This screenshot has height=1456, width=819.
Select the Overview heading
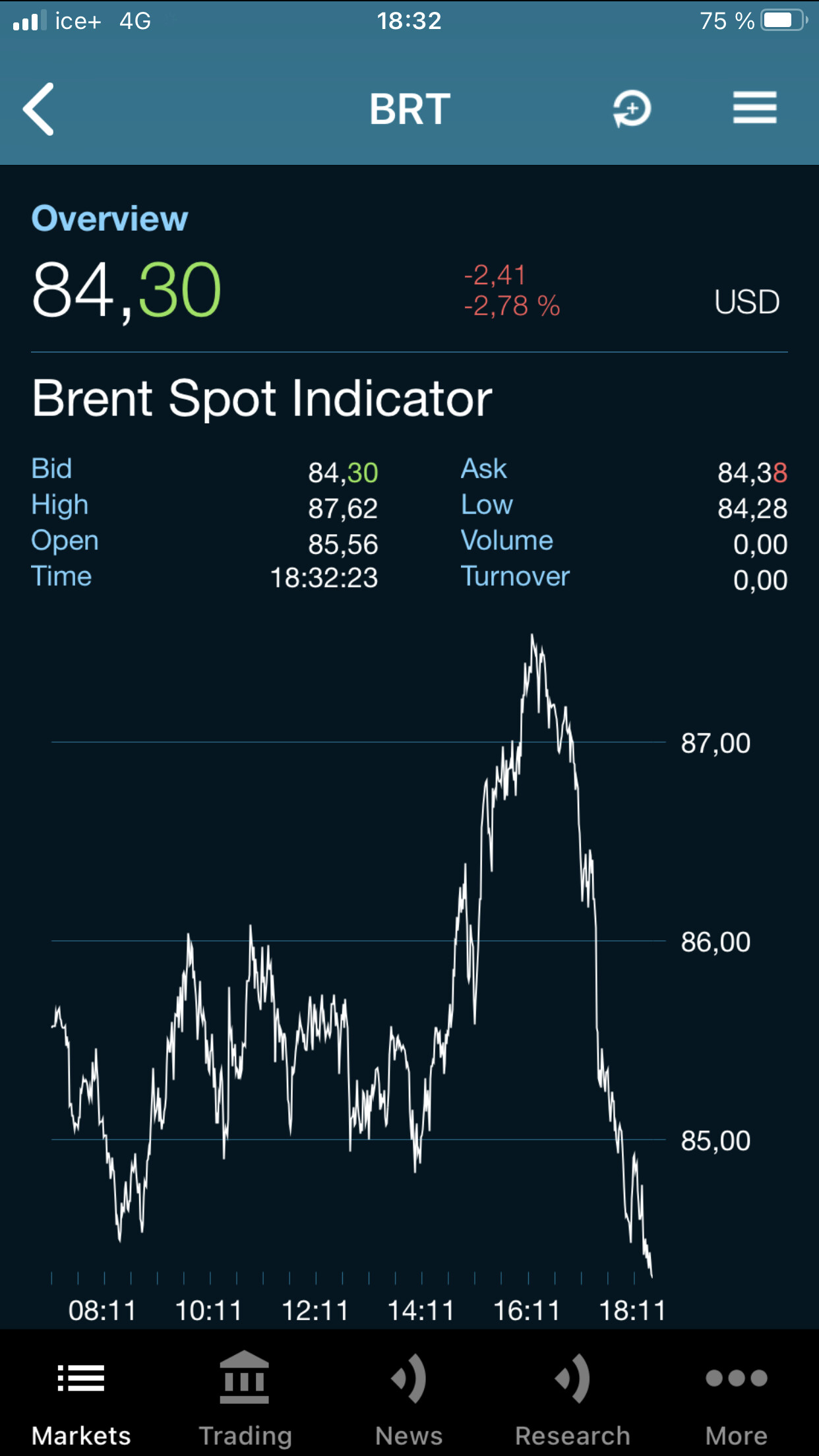110,218
